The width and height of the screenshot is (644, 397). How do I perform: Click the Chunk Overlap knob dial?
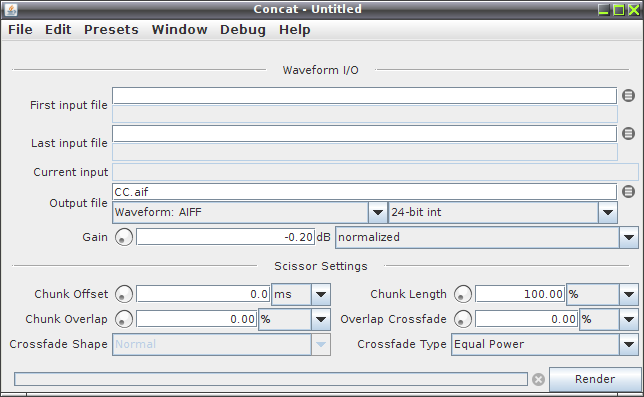coord(124,319)
